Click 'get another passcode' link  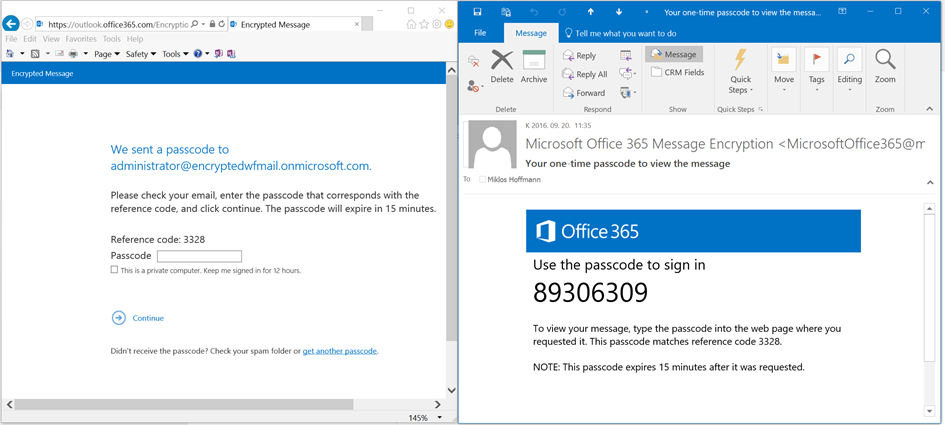click(x=340, y=351)
